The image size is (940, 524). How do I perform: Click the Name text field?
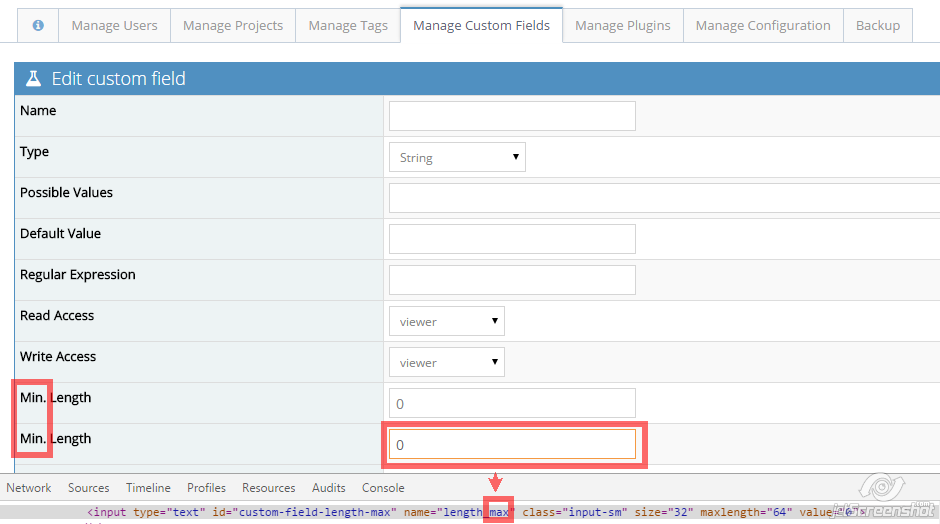click(512, 116)
